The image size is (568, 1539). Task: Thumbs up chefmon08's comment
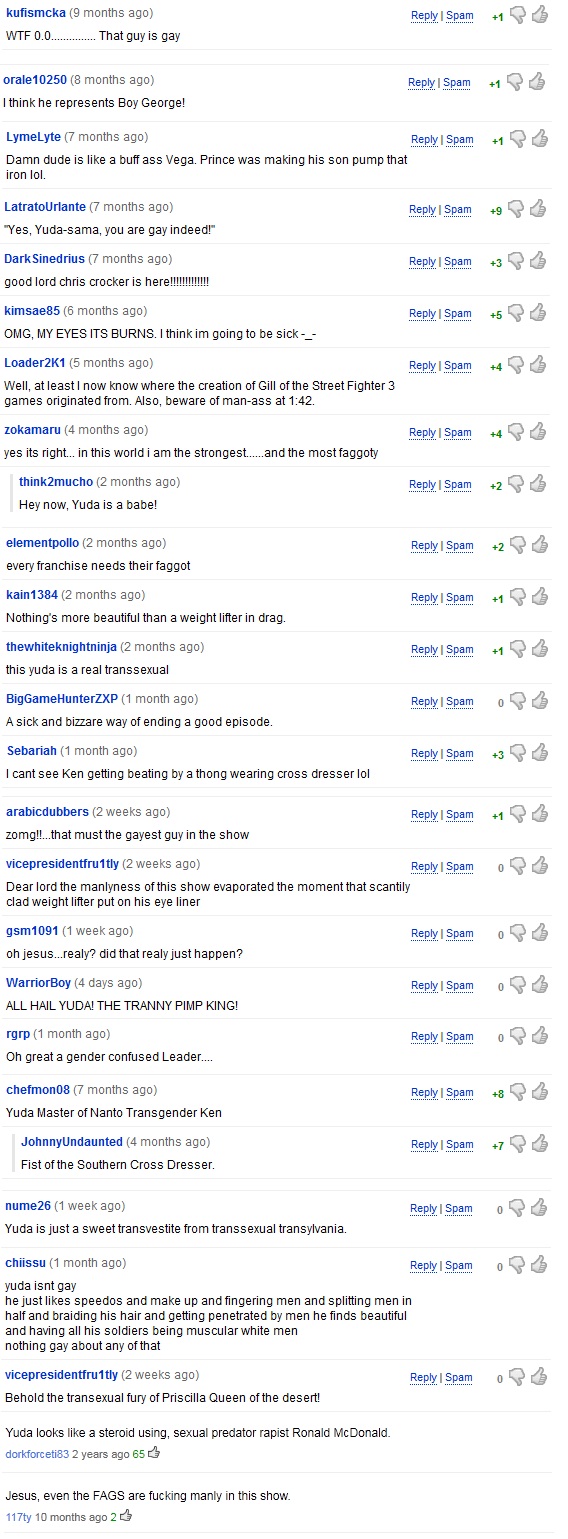pos(540,1092)
